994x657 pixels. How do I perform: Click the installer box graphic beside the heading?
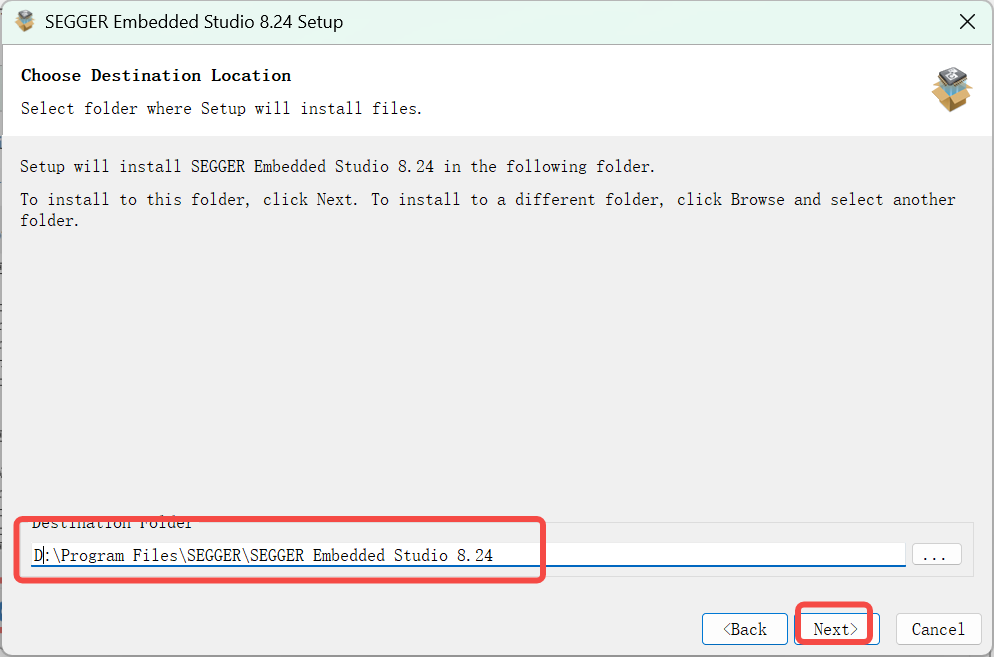951,90
